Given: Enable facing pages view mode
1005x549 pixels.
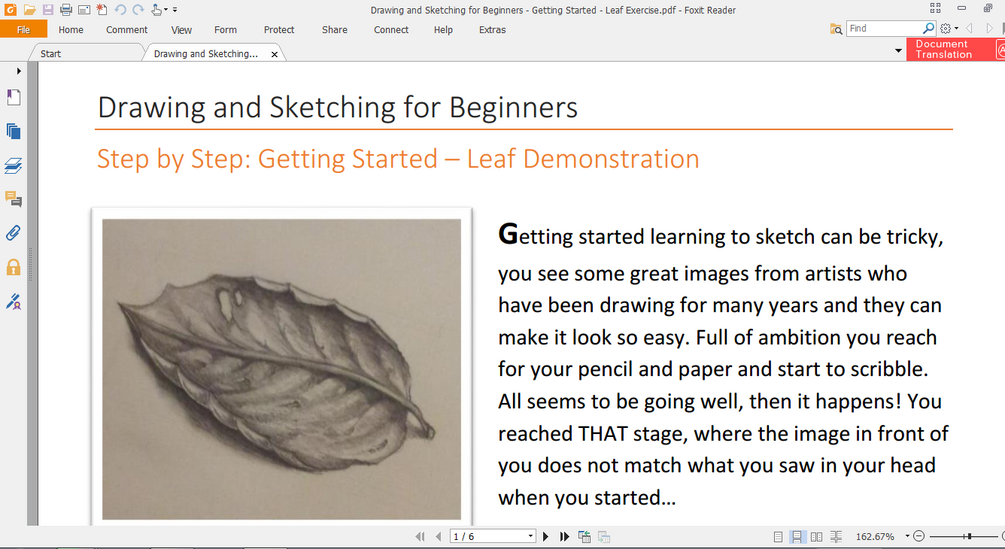Looking at the screenshot, I should 816,537.
